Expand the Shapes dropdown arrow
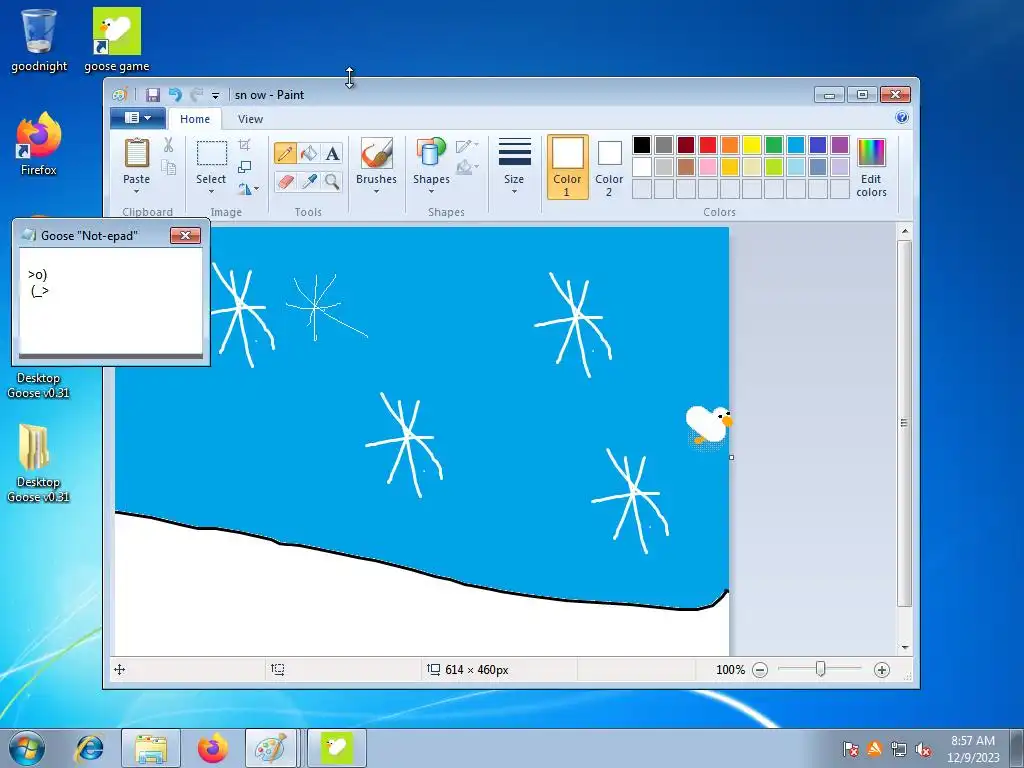The height and width of the screenshot is (768, 1024). point(431,191)
